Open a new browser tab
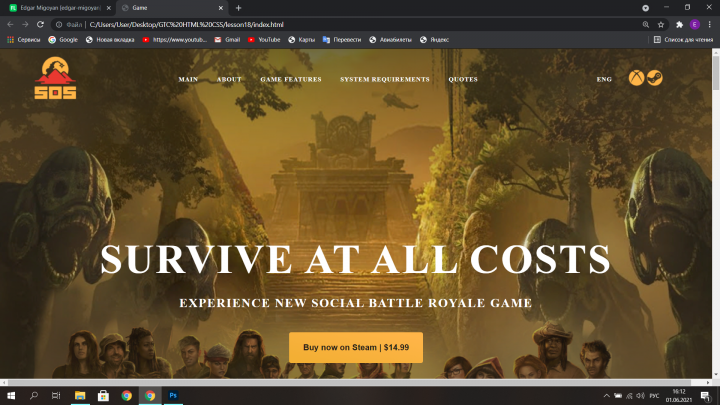 click(238, 8)
